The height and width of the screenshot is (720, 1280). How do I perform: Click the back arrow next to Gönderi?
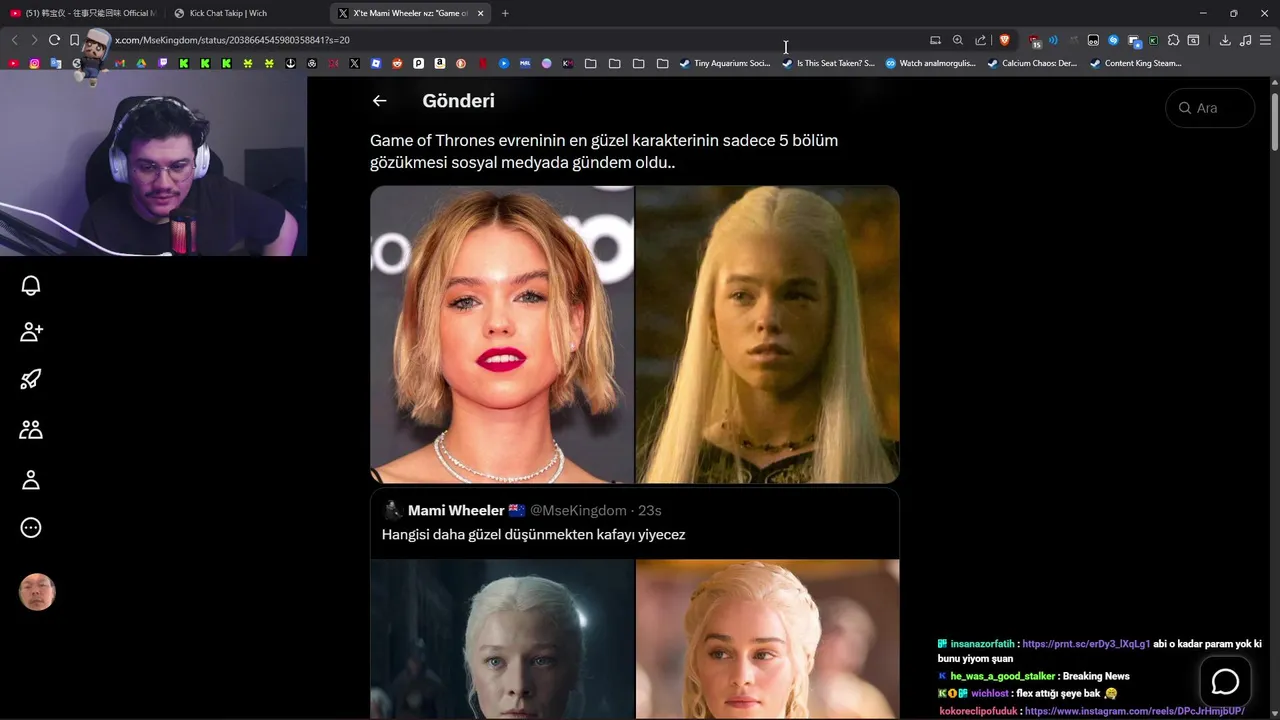pos(379,101)
